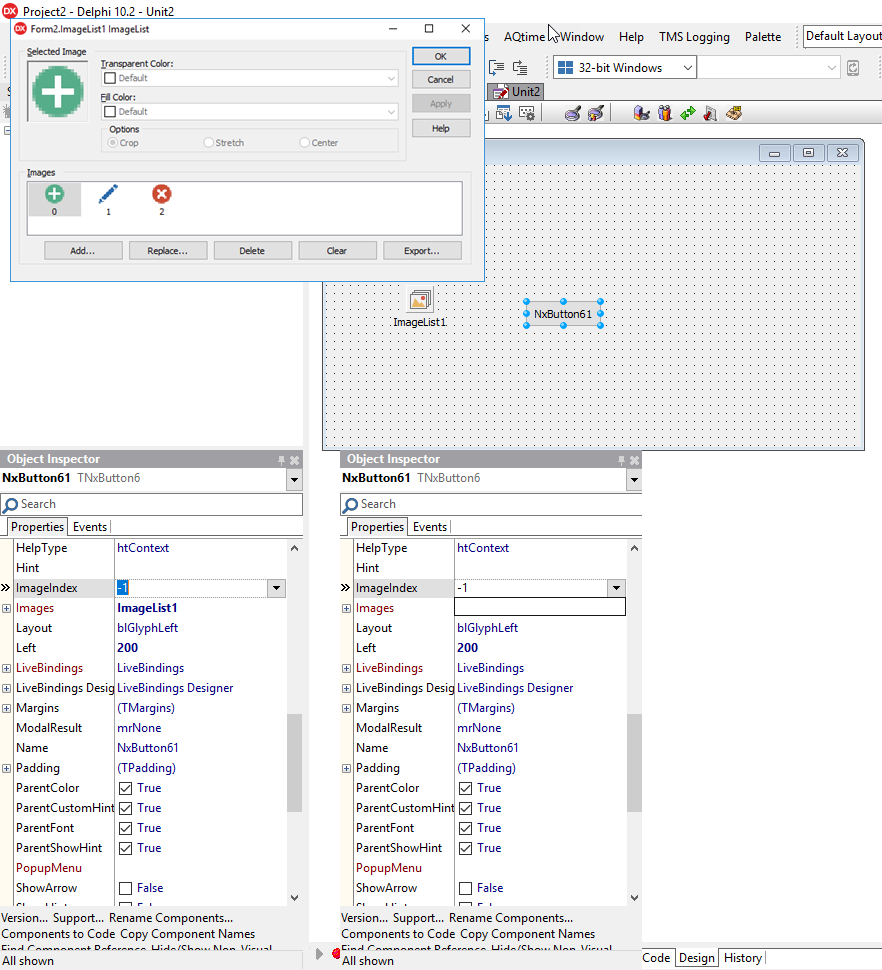Open component selector dropdown in right Object Inspector
The image size is (882, 970).
pos(634,479)
